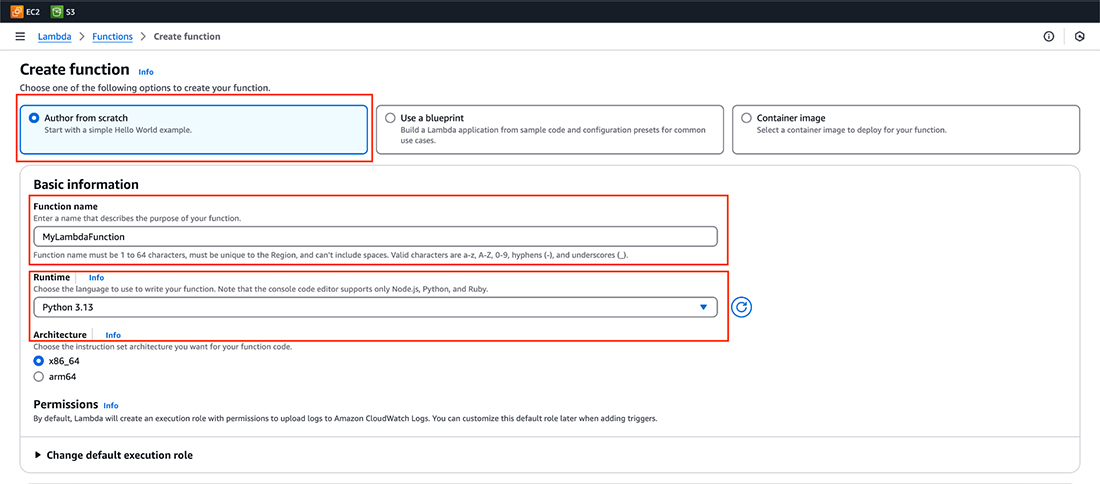Open Info link next to Runtime

(x=96, y=278)
